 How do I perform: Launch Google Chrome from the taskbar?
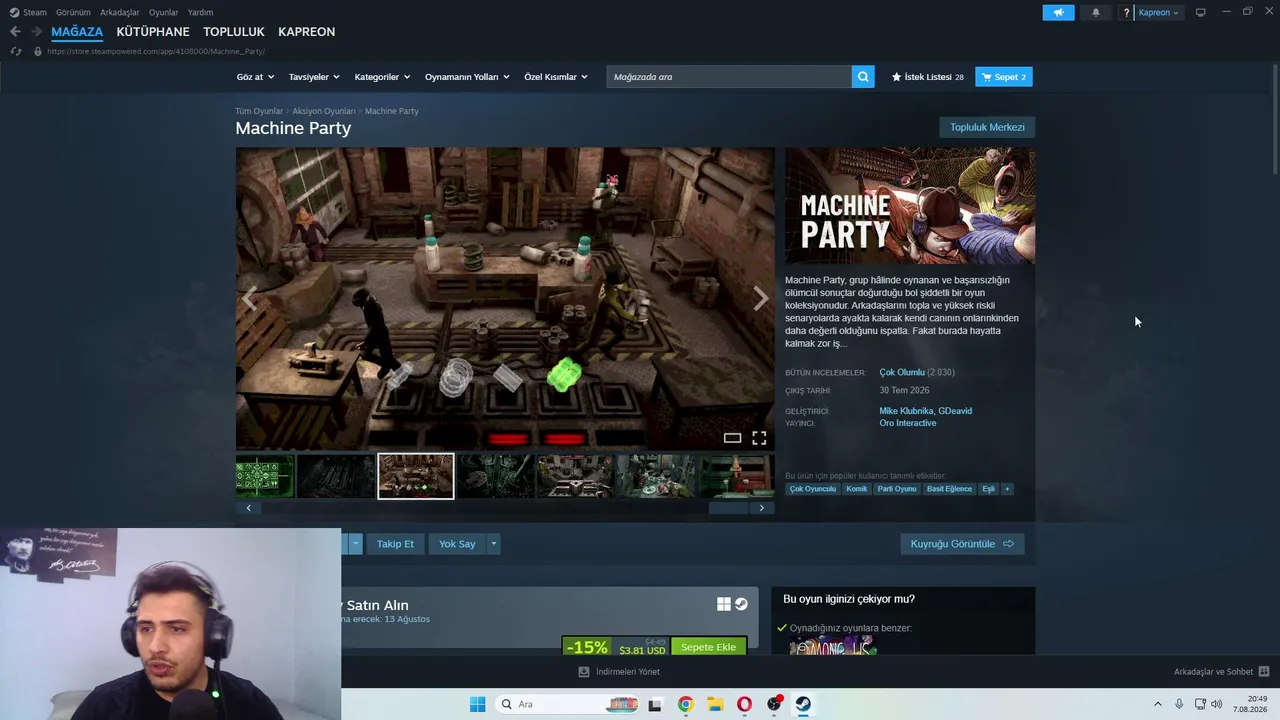[x=685, y=704]
